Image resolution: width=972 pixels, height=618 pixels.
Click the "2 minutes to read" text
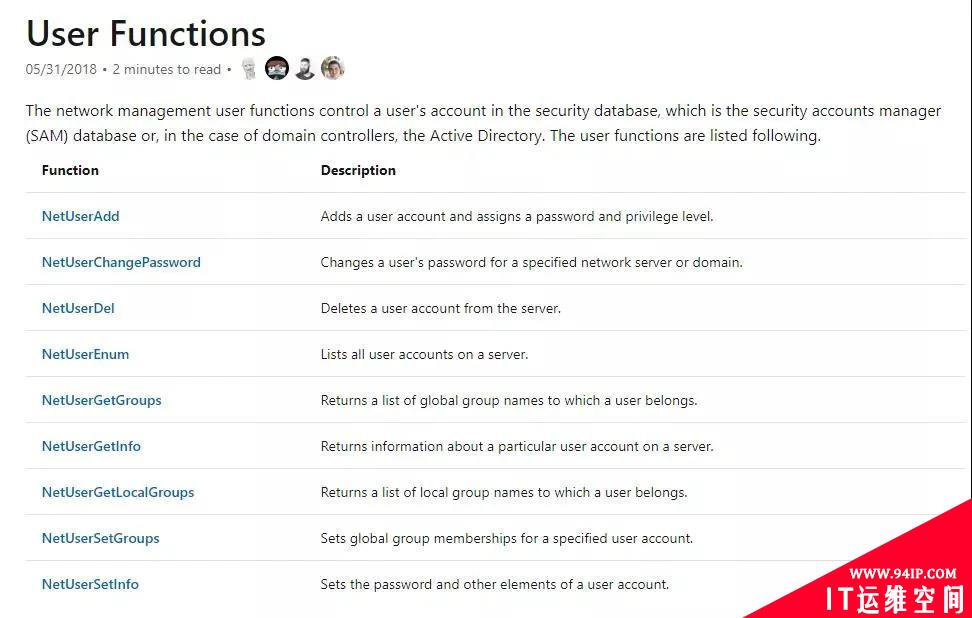click(x=166, y=69)
